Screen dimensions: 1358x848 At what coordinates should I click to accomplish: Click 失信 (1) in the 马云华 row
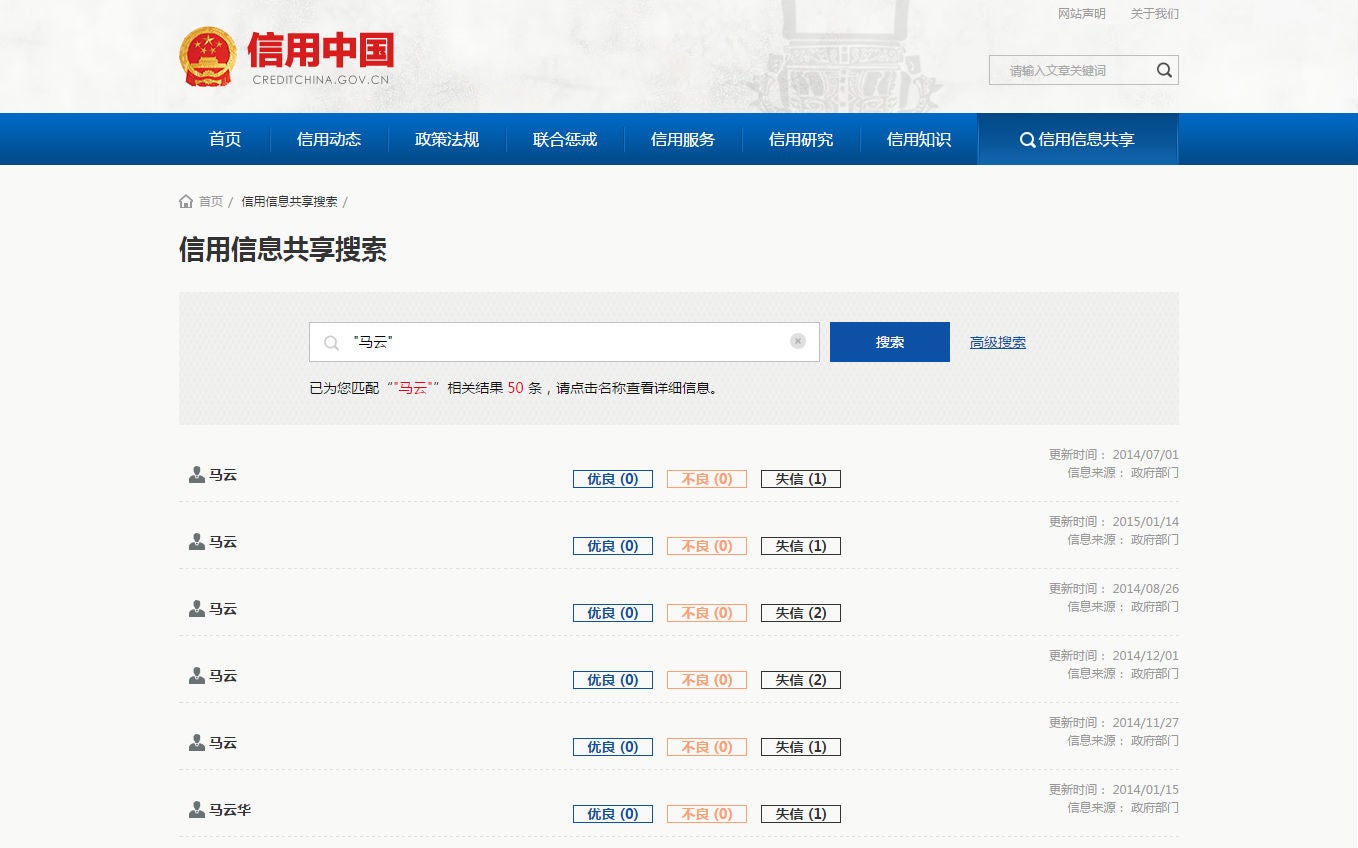pos(801,814)
